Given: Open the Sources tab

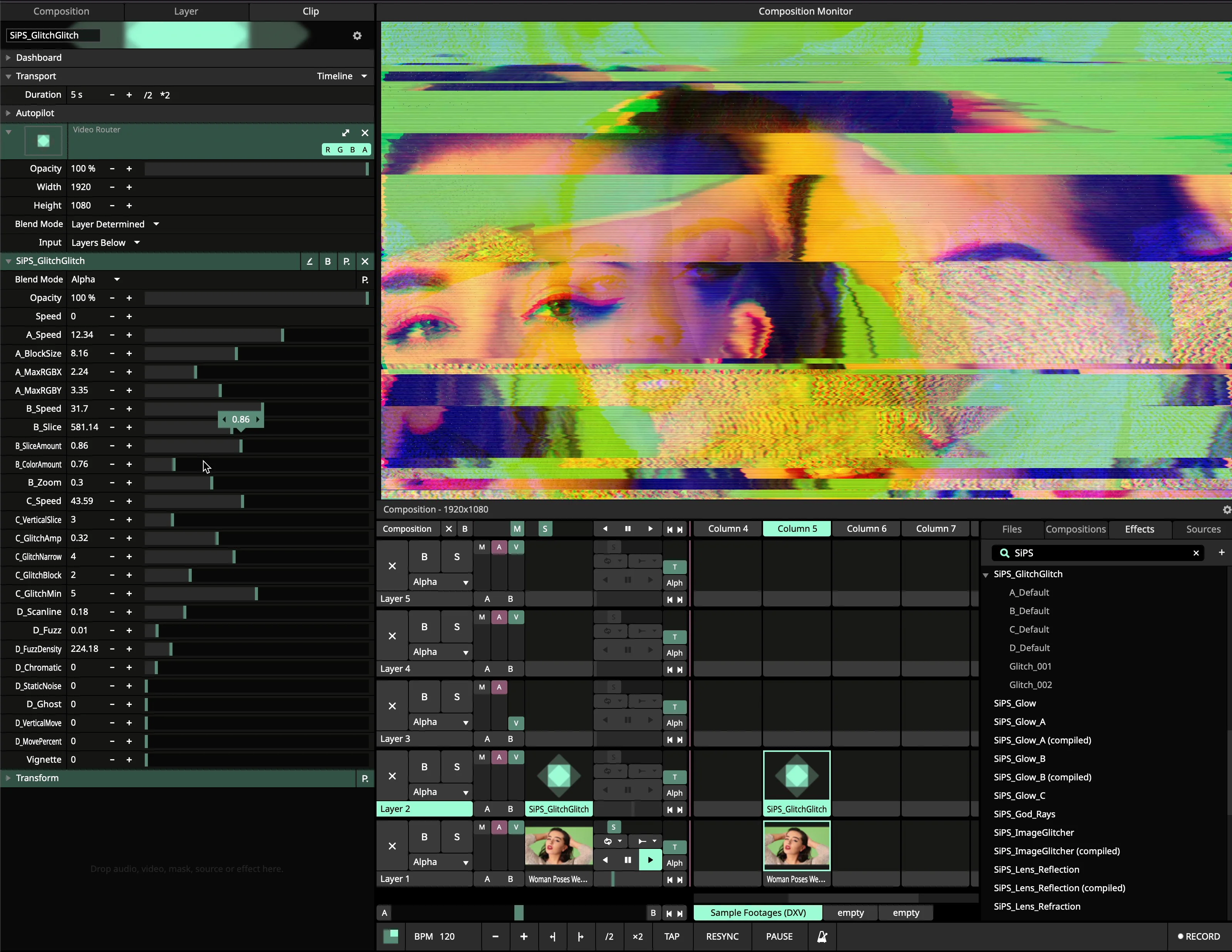Looking at the screenshot, I should coord(1203,529).
